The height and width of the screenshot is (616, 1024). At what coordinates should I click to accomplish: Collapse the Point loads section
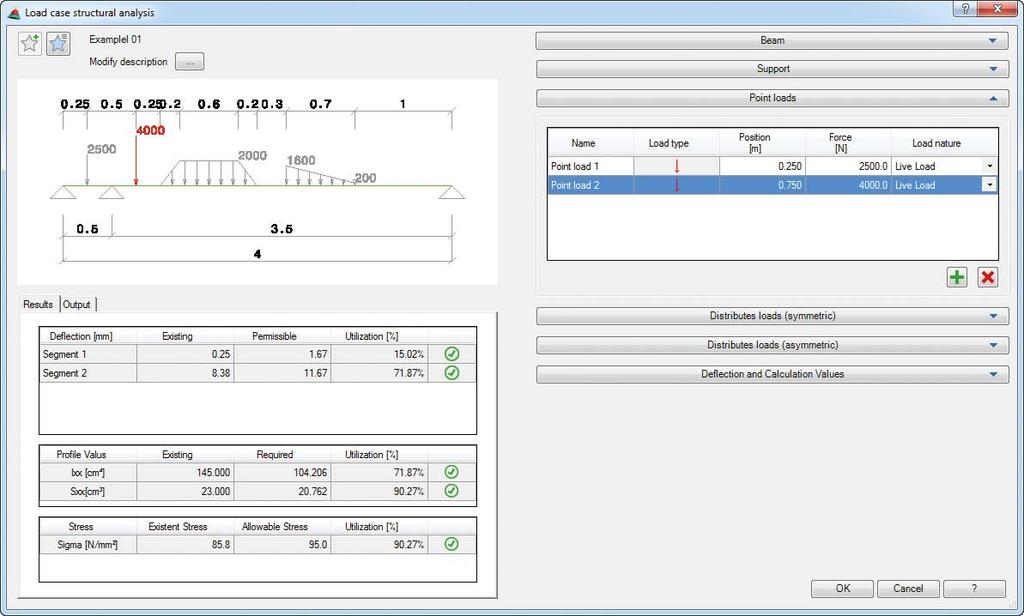pyautogui.click(x=772, y=98)
